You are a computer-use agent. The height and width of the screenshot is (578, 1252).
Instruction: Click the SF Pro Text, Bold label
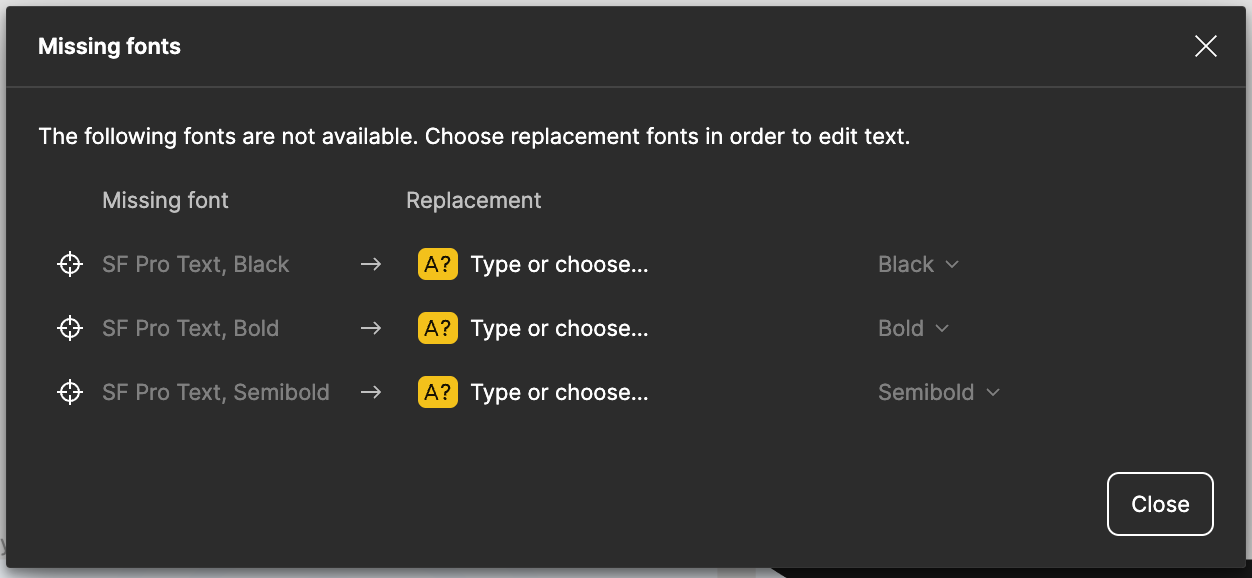tap(191, 328)
